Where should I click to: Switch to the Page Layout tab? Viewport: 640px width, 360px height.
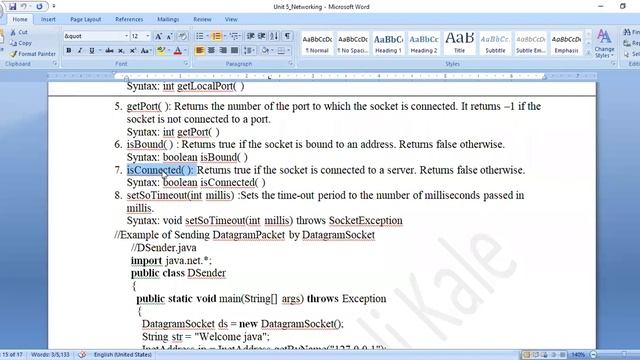coord(85,19)
